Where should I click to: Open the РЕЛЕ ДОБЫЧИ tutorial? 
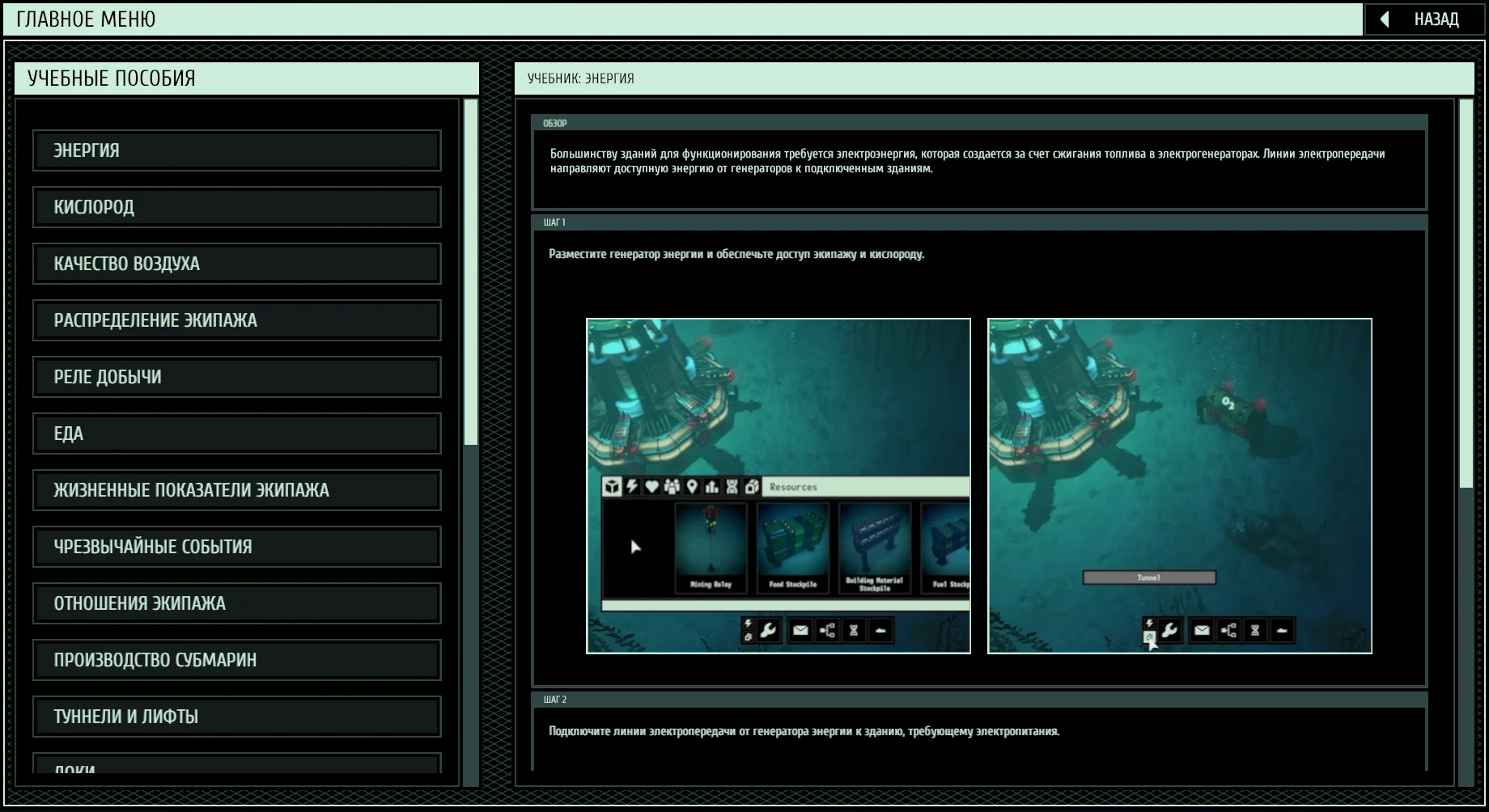237,377
